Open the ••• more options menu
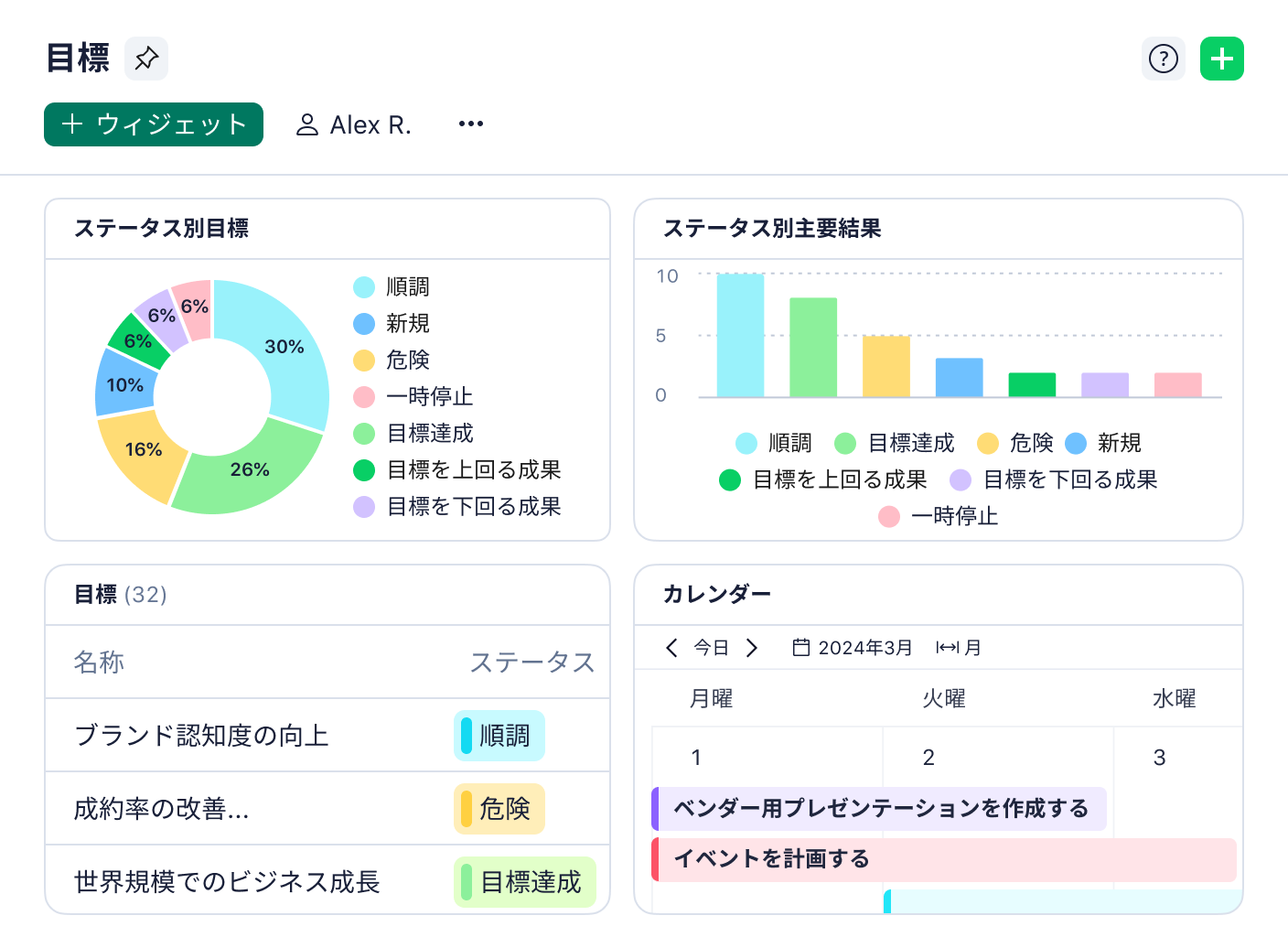1288x937 pixels. coord(470,124)
